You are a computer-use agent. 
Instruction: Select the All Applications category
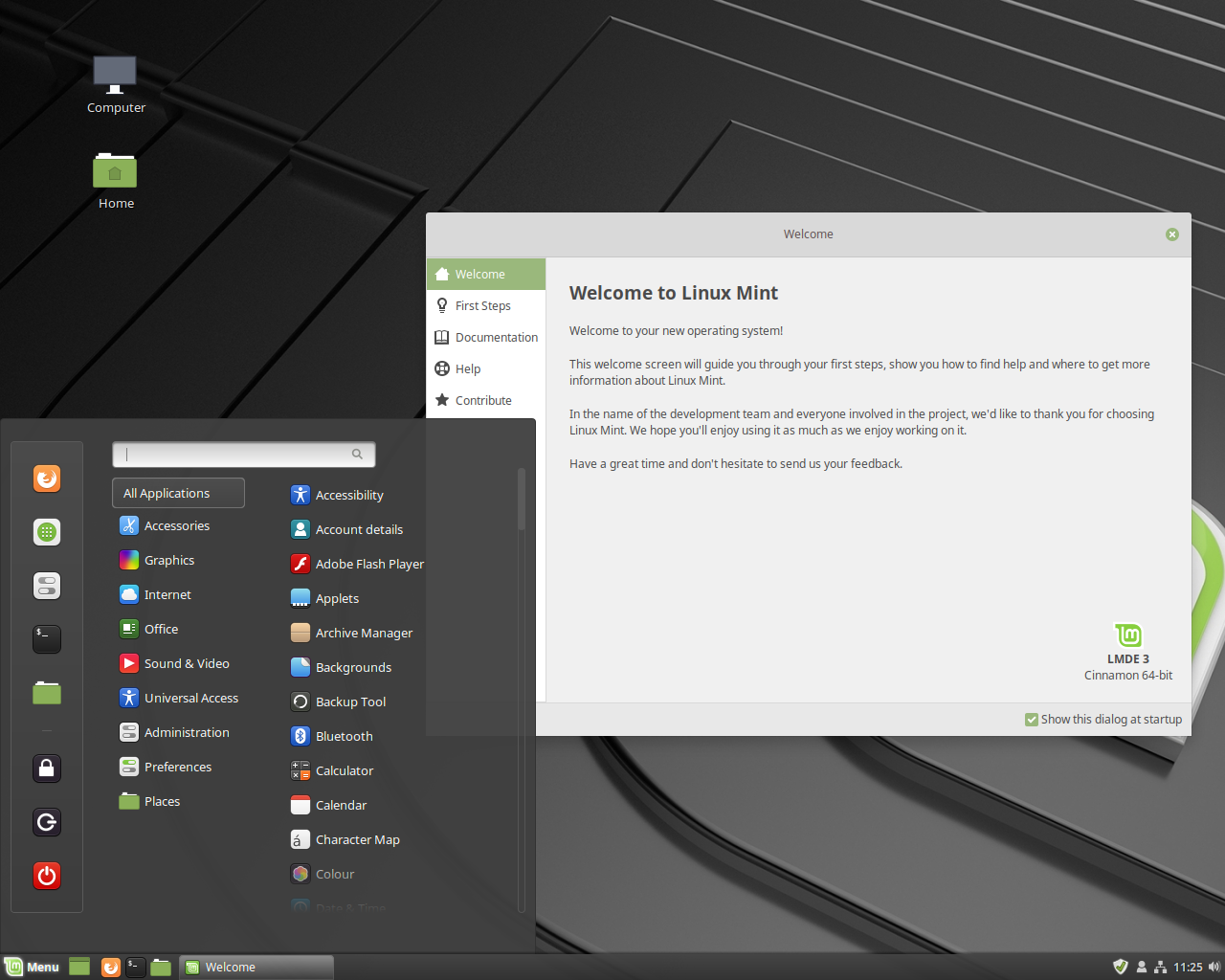(x=178, y=493)
